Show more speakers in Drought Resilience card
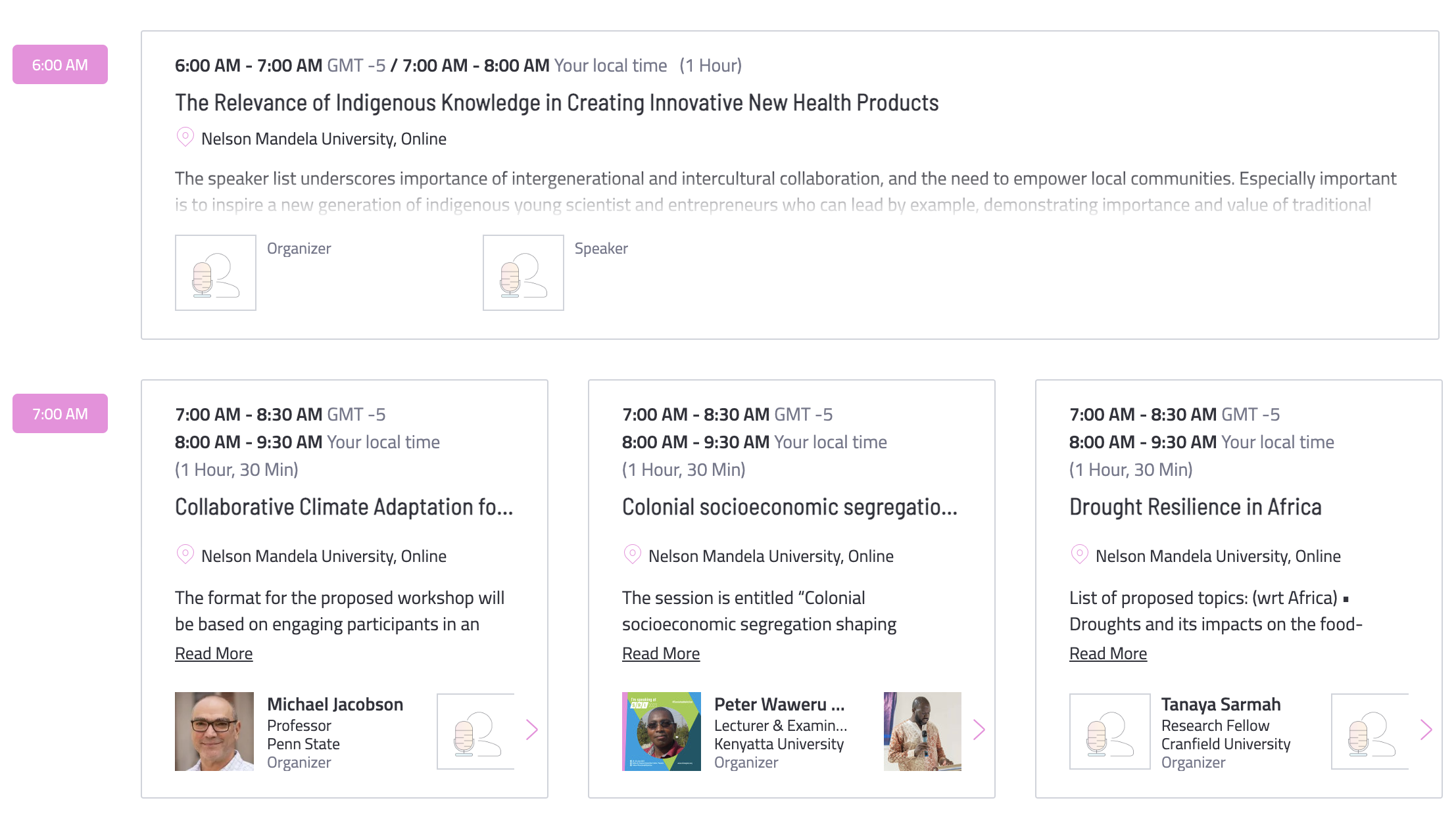The height and width of the screenshot is (815, 1456). 1426,730
